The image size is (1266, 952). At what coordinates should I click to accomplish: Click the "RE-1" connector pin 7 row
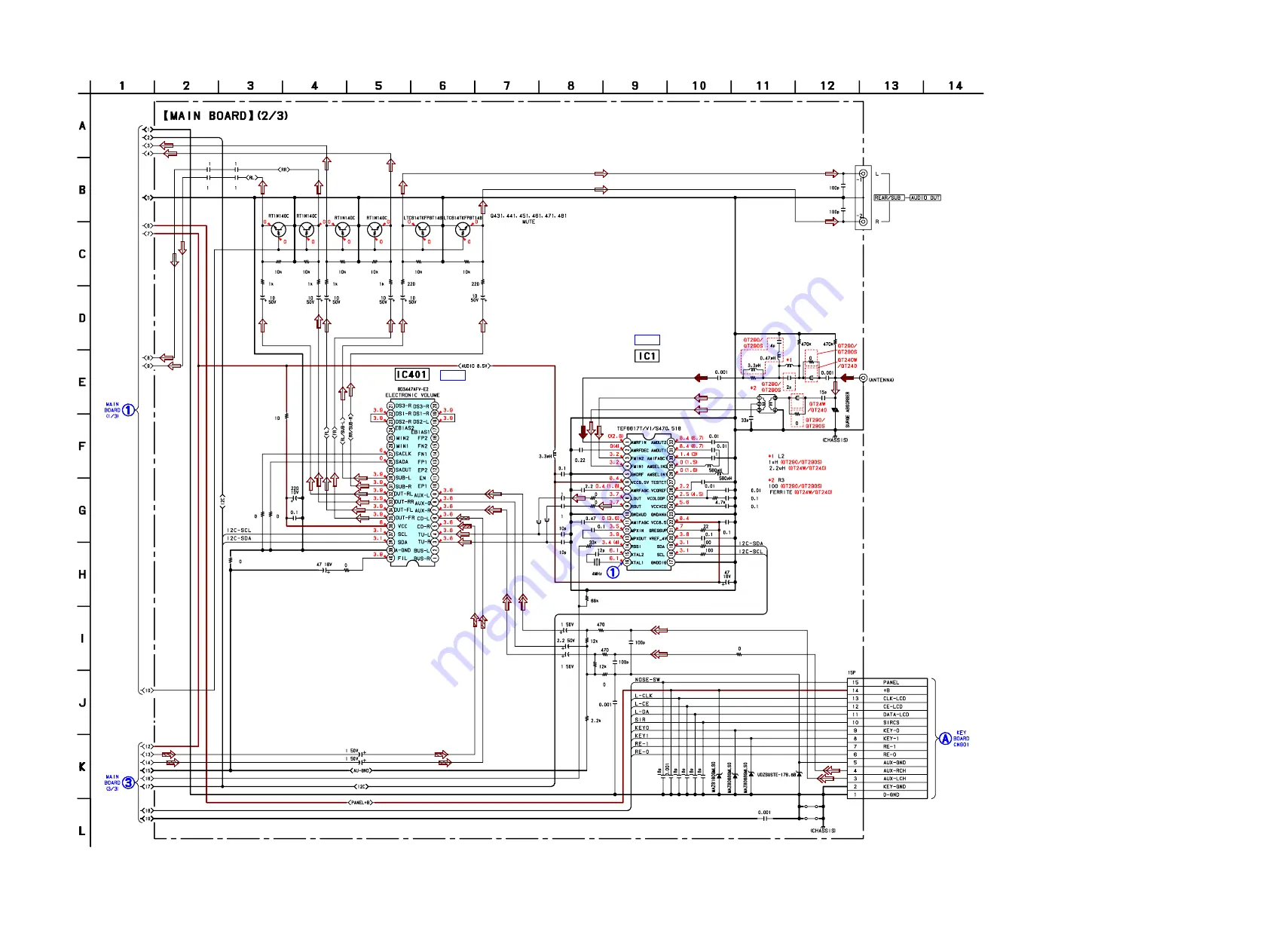pyautogui.click(x=887, y=747)
